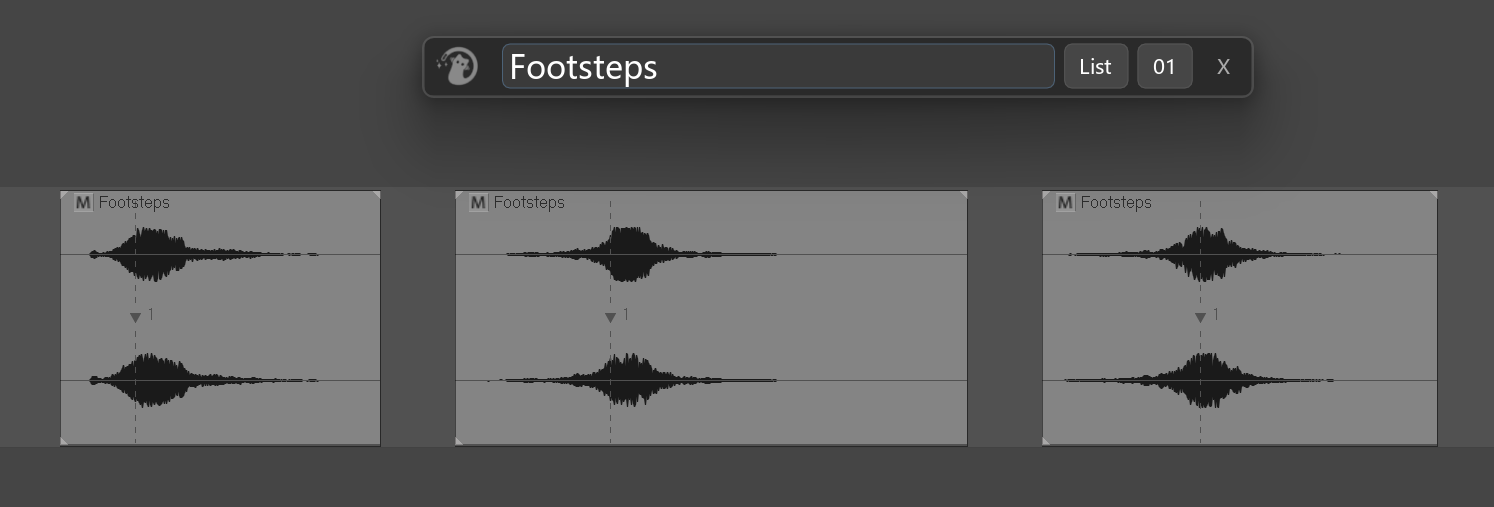Select the upper waveform of the first clip
The width and height of the screenshot is (1494, 507).
[204, 254]
